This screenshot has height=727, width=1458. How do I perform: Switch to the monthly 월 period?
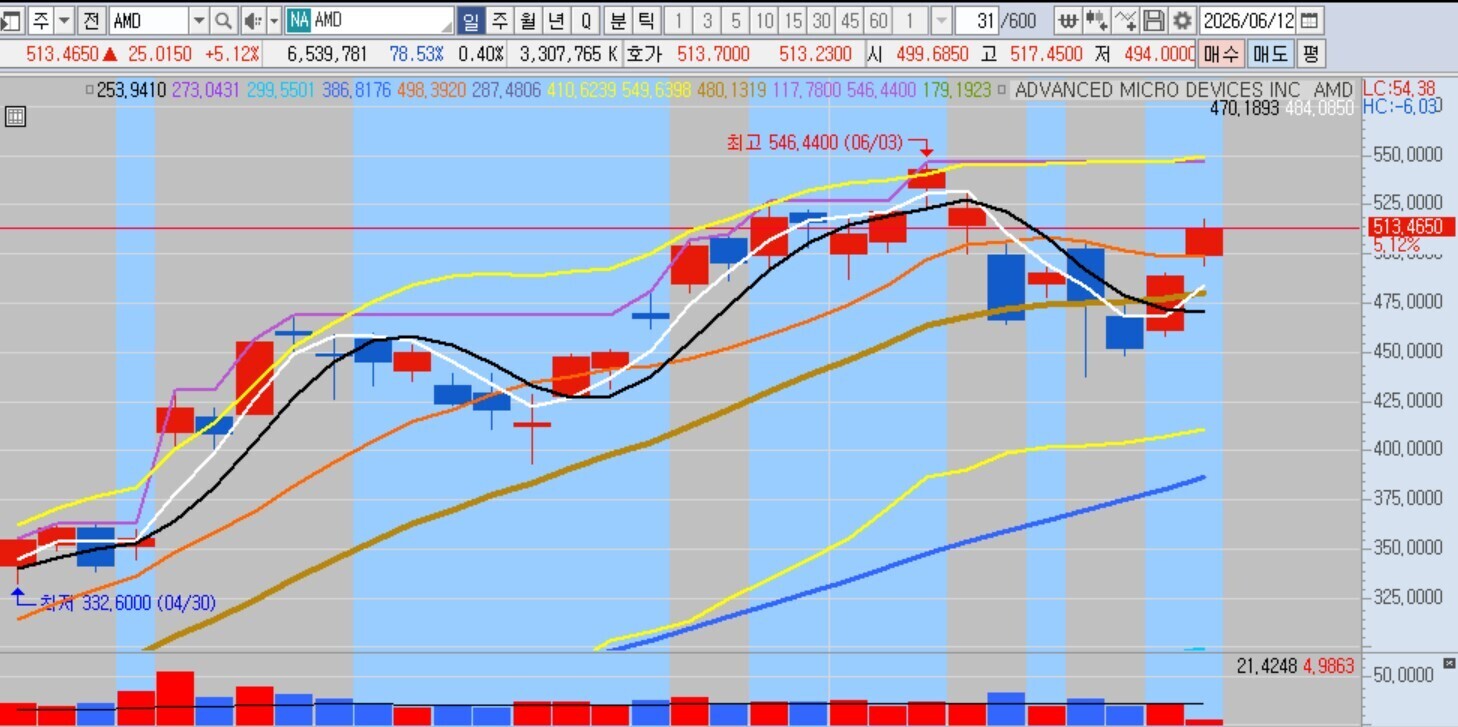point(528,20)
